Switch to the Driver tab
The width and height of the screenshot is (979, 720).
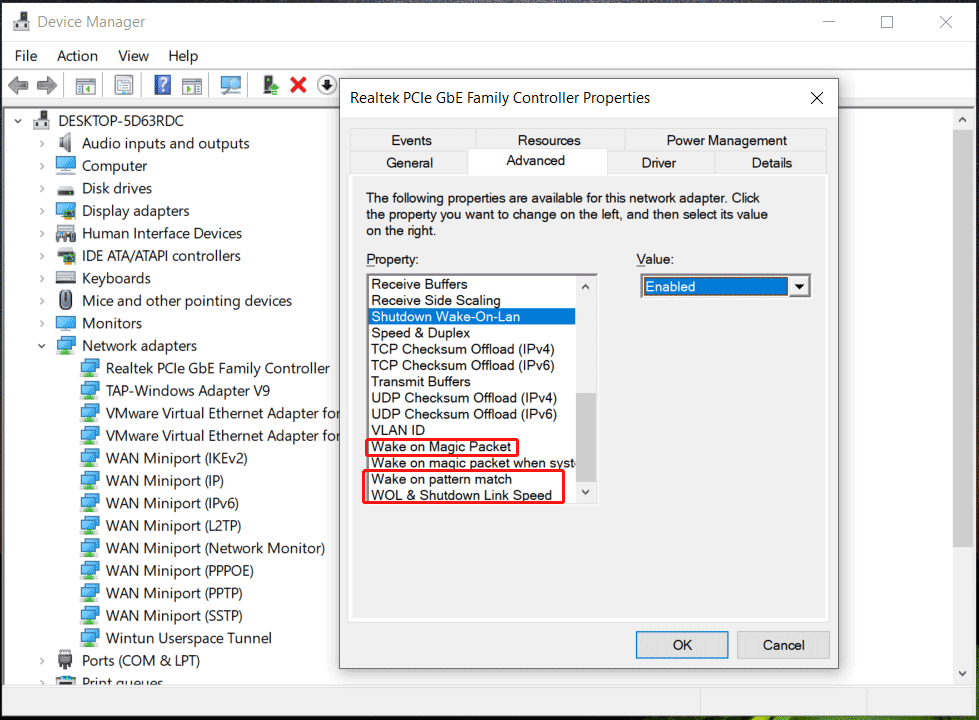[x=659, y=162]
